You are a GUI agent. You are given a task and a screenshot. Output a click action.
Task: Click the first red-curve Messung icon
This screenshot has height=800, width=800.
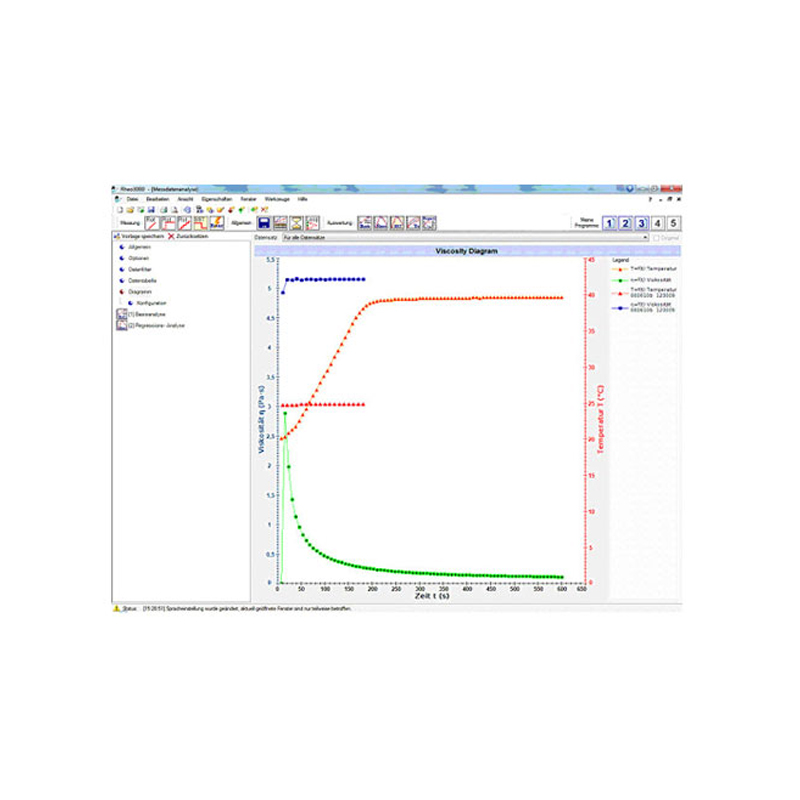[152, 223]
